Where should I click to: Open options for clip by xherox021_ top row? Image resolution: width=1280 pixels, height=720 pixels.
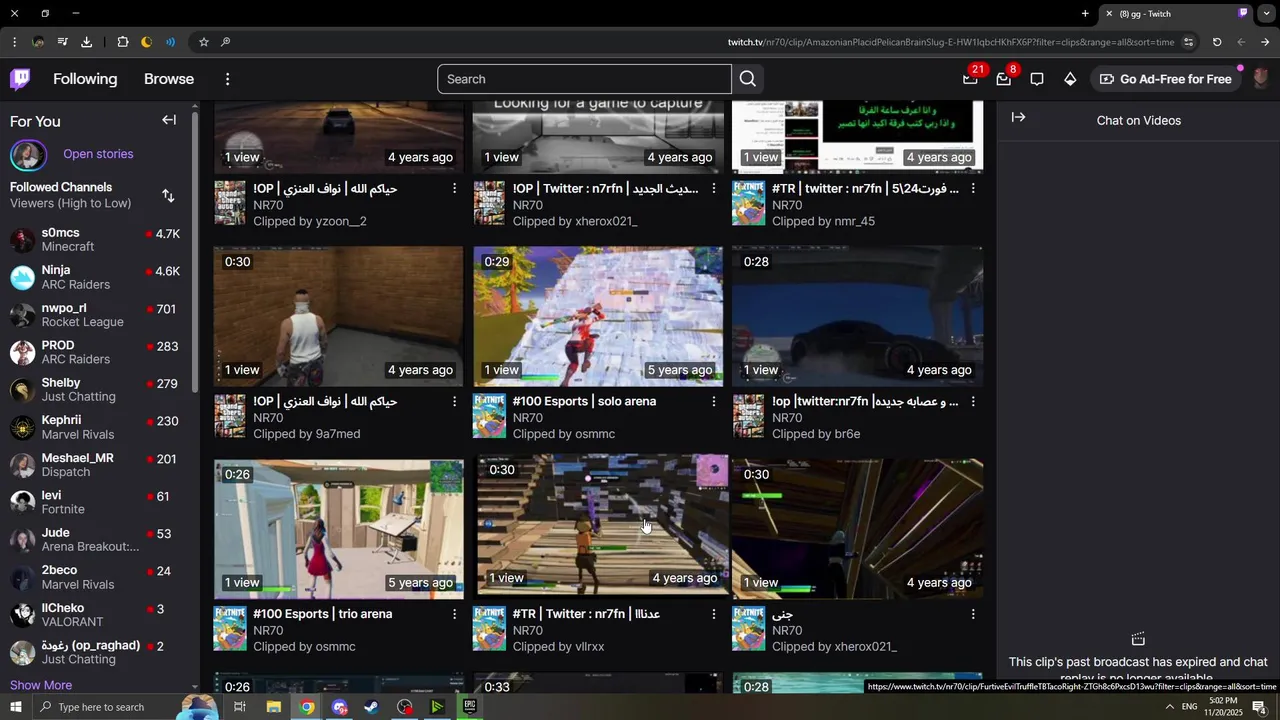click(714, 188)
